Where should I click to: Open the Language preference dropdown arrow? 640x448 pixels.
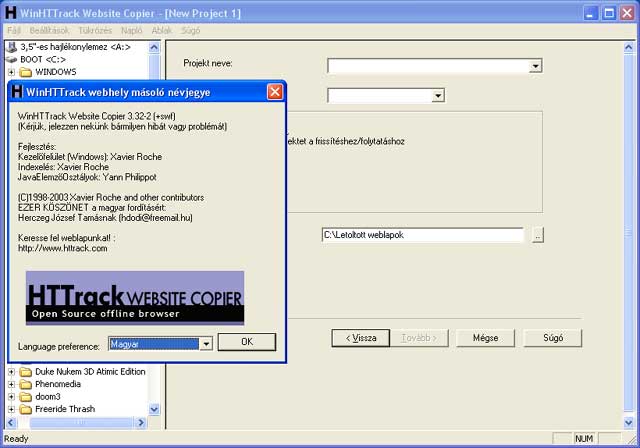(206, 344)
